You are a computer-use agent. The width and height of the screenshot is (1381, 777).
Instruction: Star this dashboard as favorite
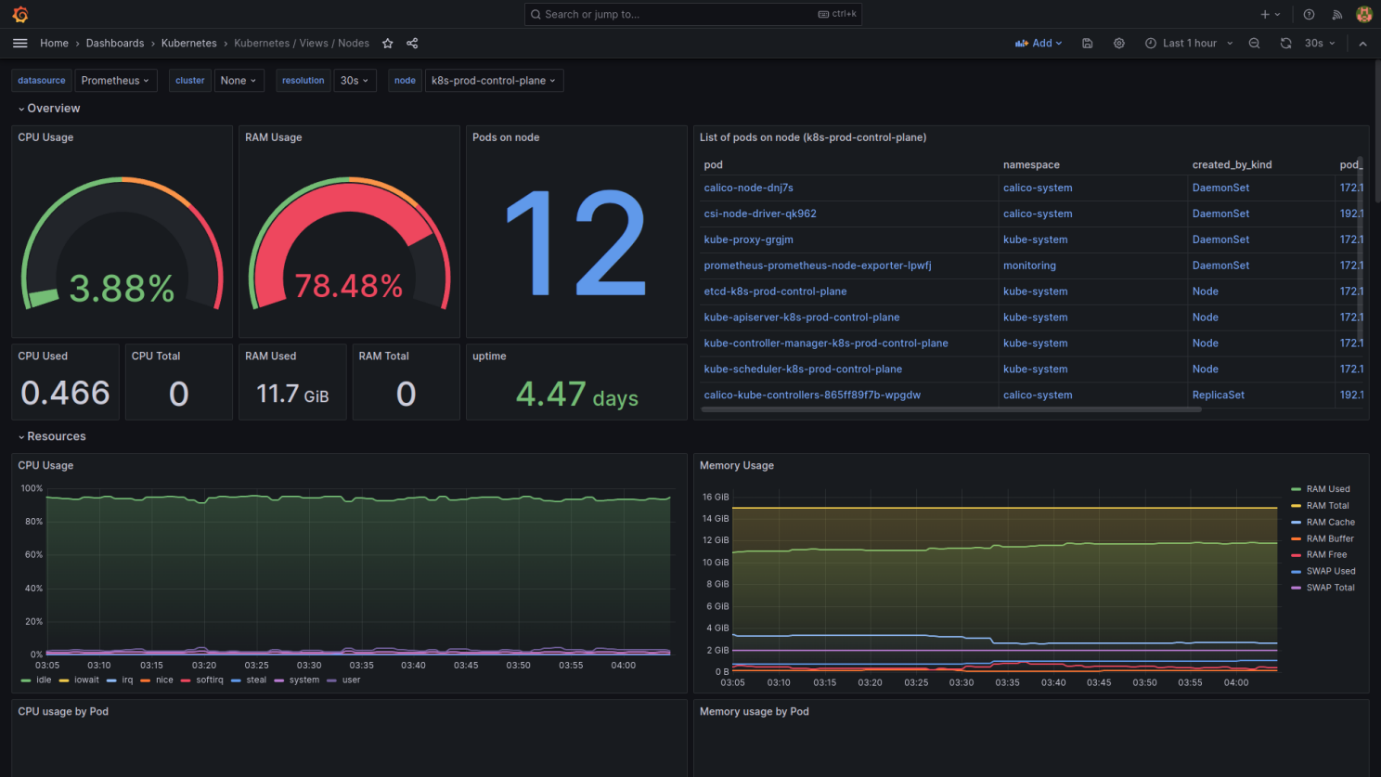pyautogui.click(x=388, y=43)
